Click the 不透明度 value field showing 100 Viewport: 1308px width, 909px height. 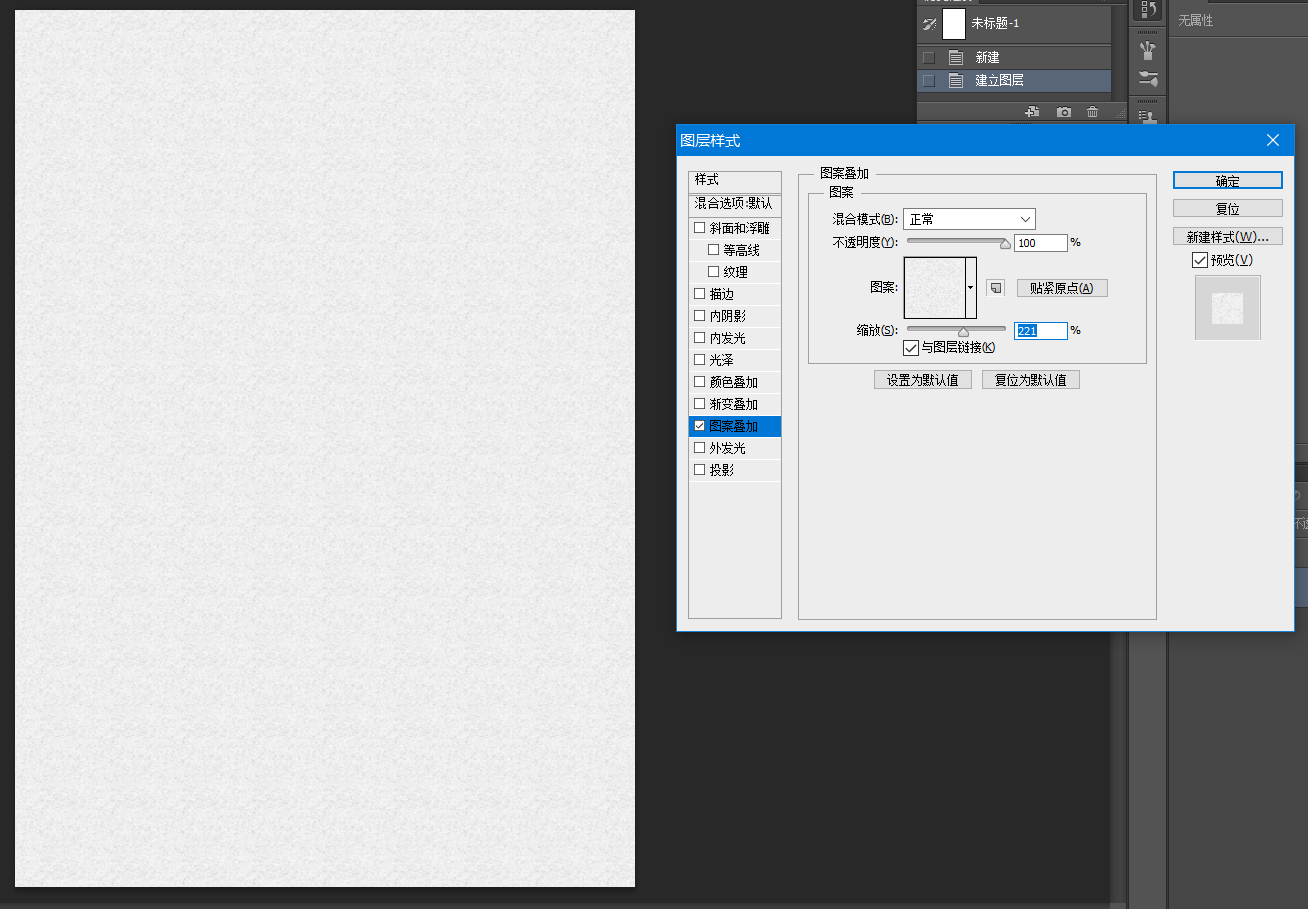(1041, 243)
